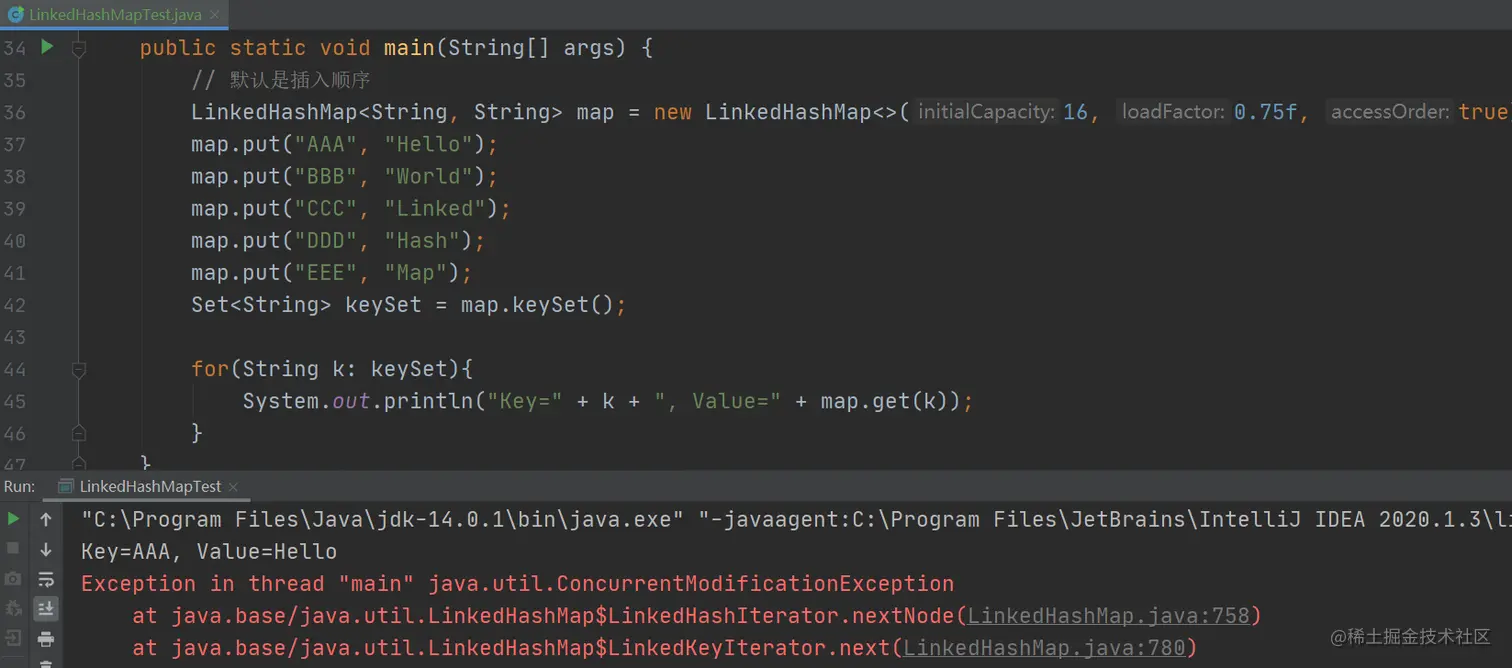Click the exit icon in Run toolbar
The image size is (1512, 668).
pos(14,638)
